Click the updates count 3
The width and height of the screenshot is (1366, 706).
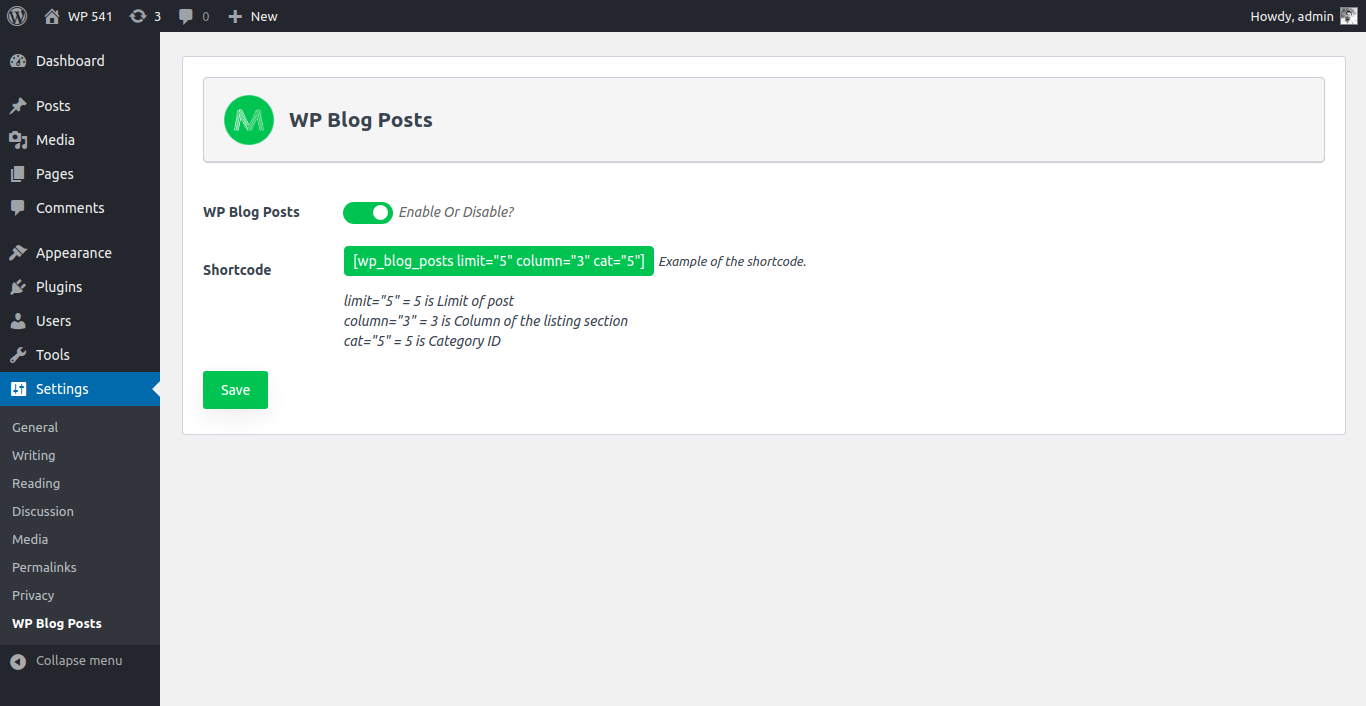[x=157, y=16]
